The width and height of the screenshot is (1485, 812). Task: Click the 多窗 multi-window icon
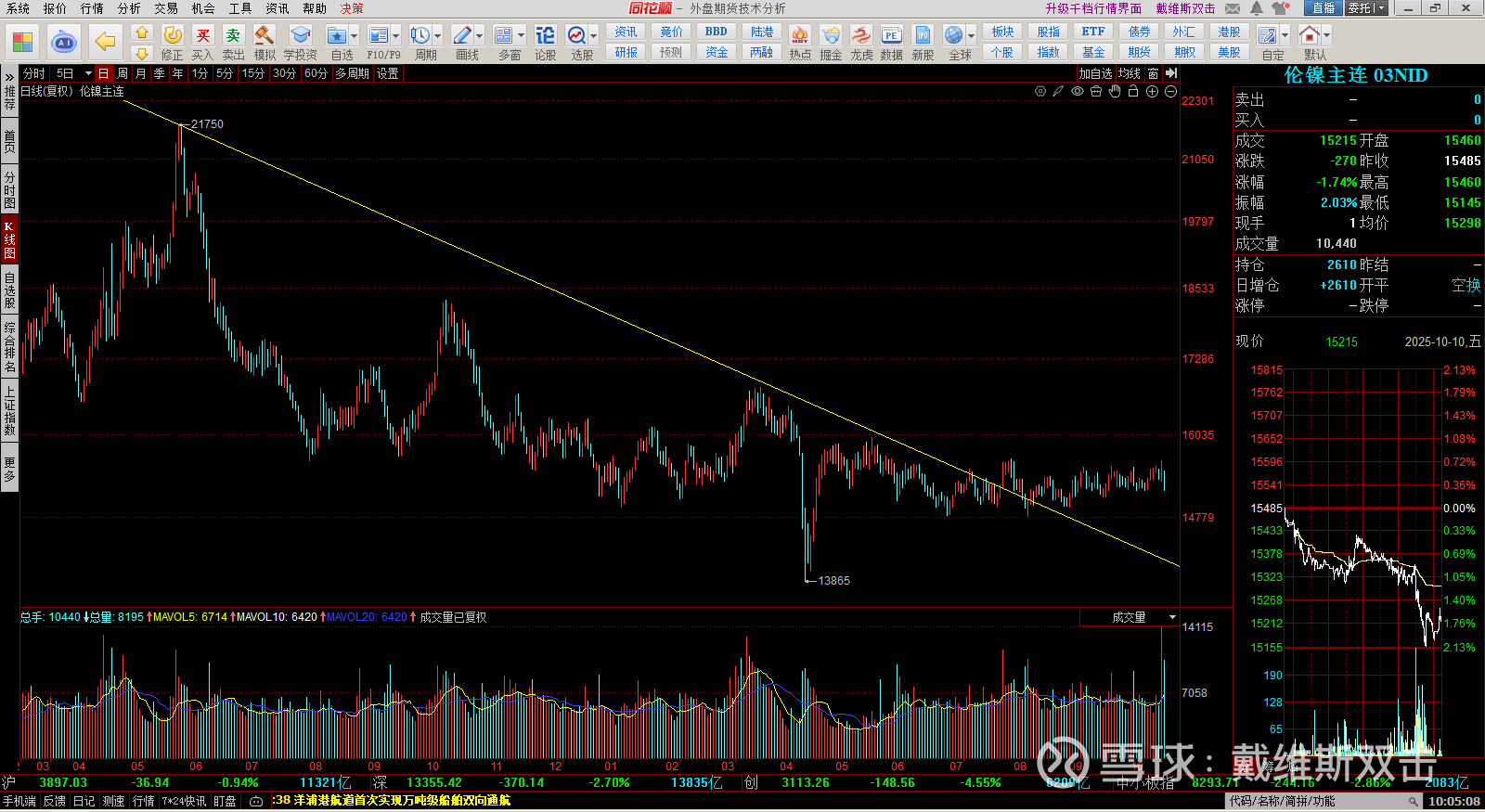pos(504,35)
